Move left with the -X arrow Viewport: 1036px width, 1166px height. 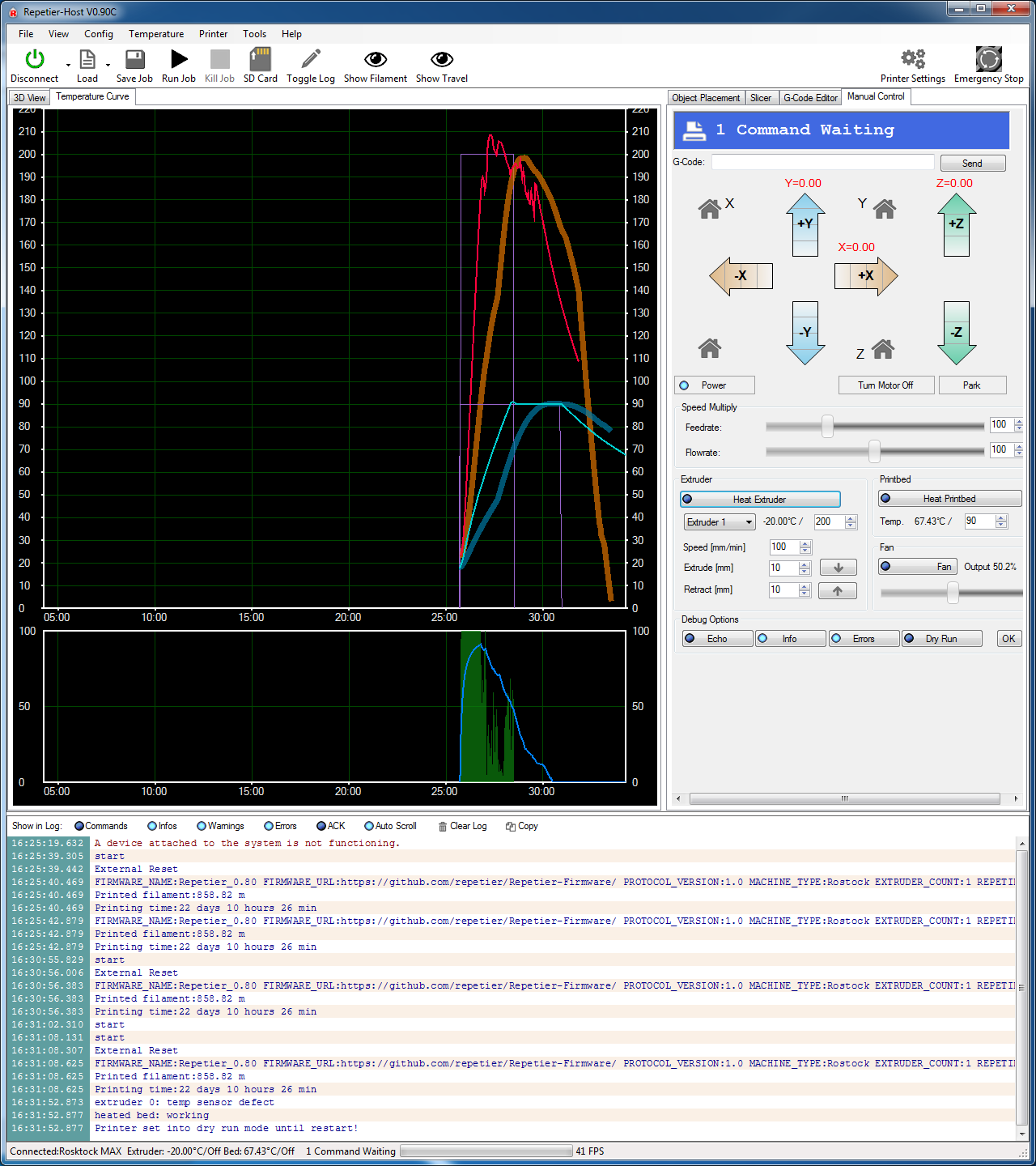[x=741, y=276]
